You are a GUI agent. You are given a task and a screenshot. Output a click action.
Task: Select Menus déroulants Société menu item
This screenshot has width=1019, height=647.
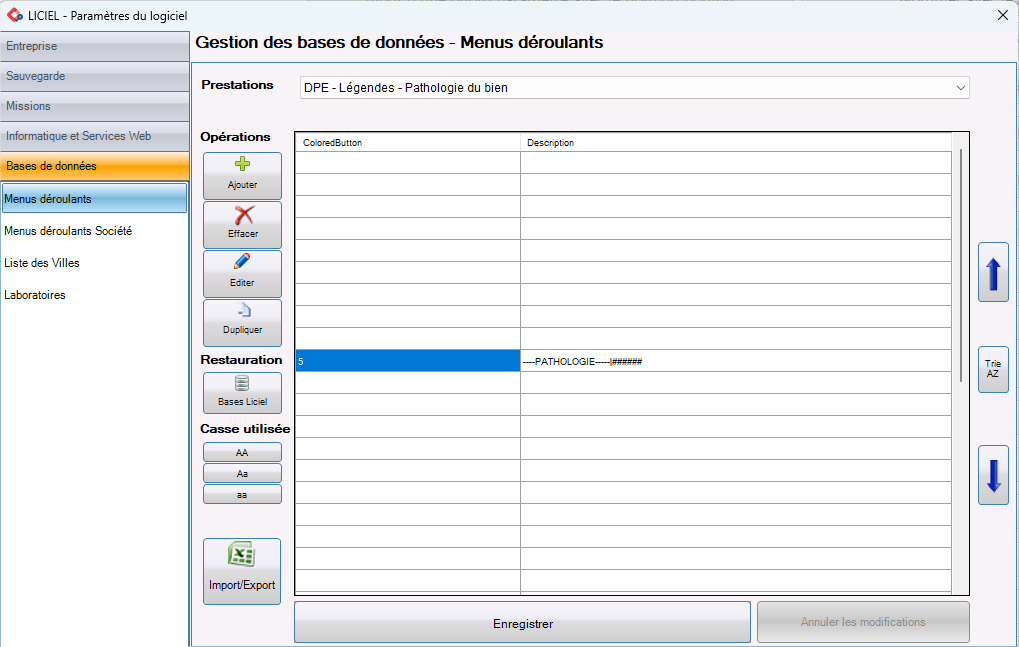[x=68, y=231]
